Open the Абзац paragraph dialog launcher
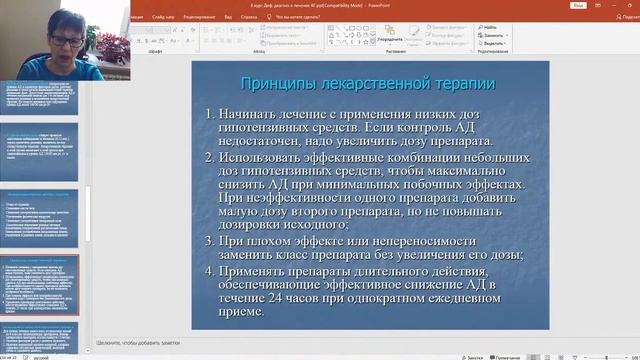640x360 pixels. [x=322, y=51]
